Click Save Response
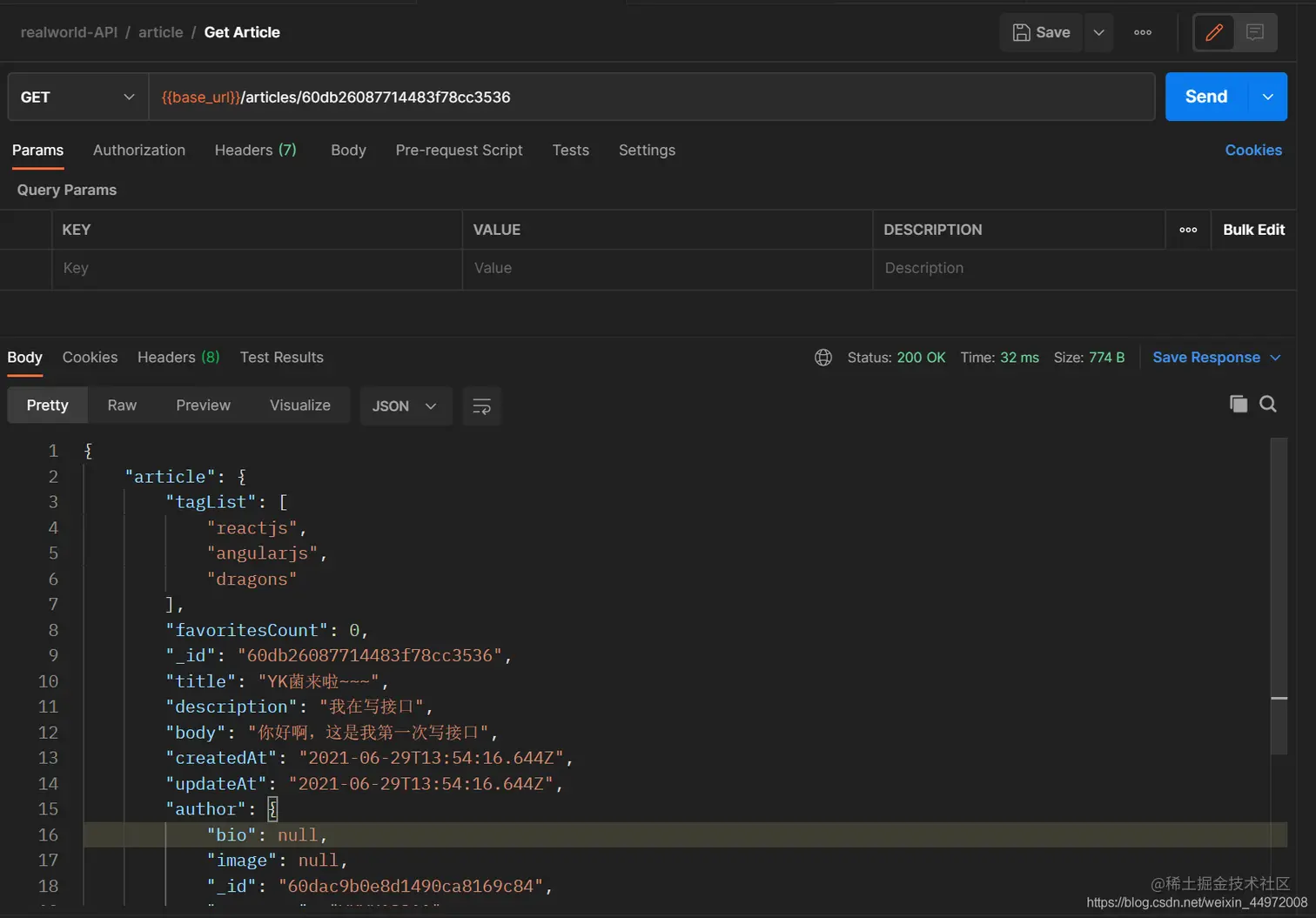Screen dimensions: 1316x918 pos(1206,358)
